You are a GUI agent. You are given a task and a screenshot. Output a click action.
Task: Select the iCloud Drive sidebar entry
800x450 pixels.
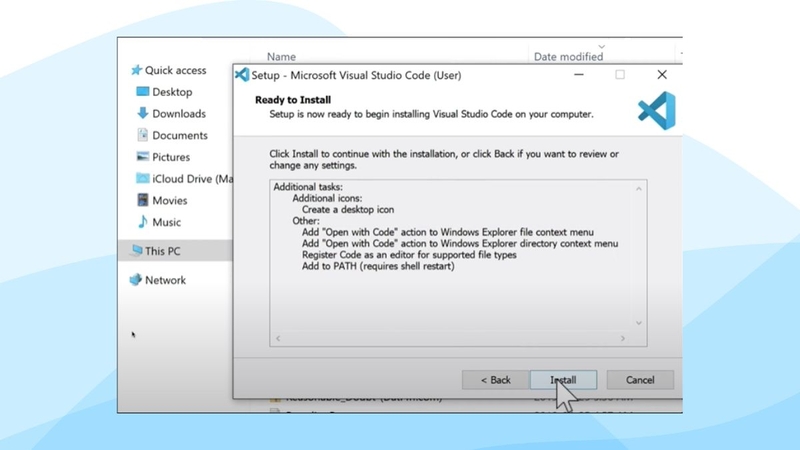pos(190,179)
